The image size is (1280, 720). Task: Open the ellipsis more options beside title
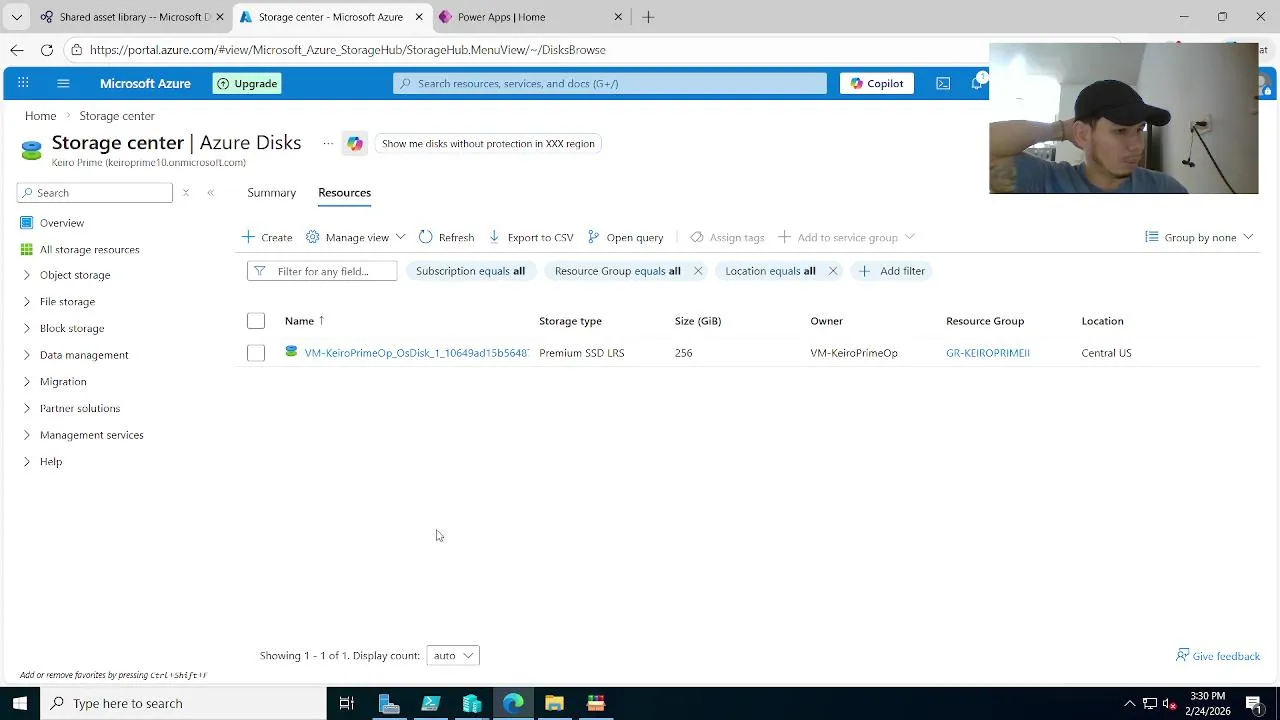tap(327, 143)
